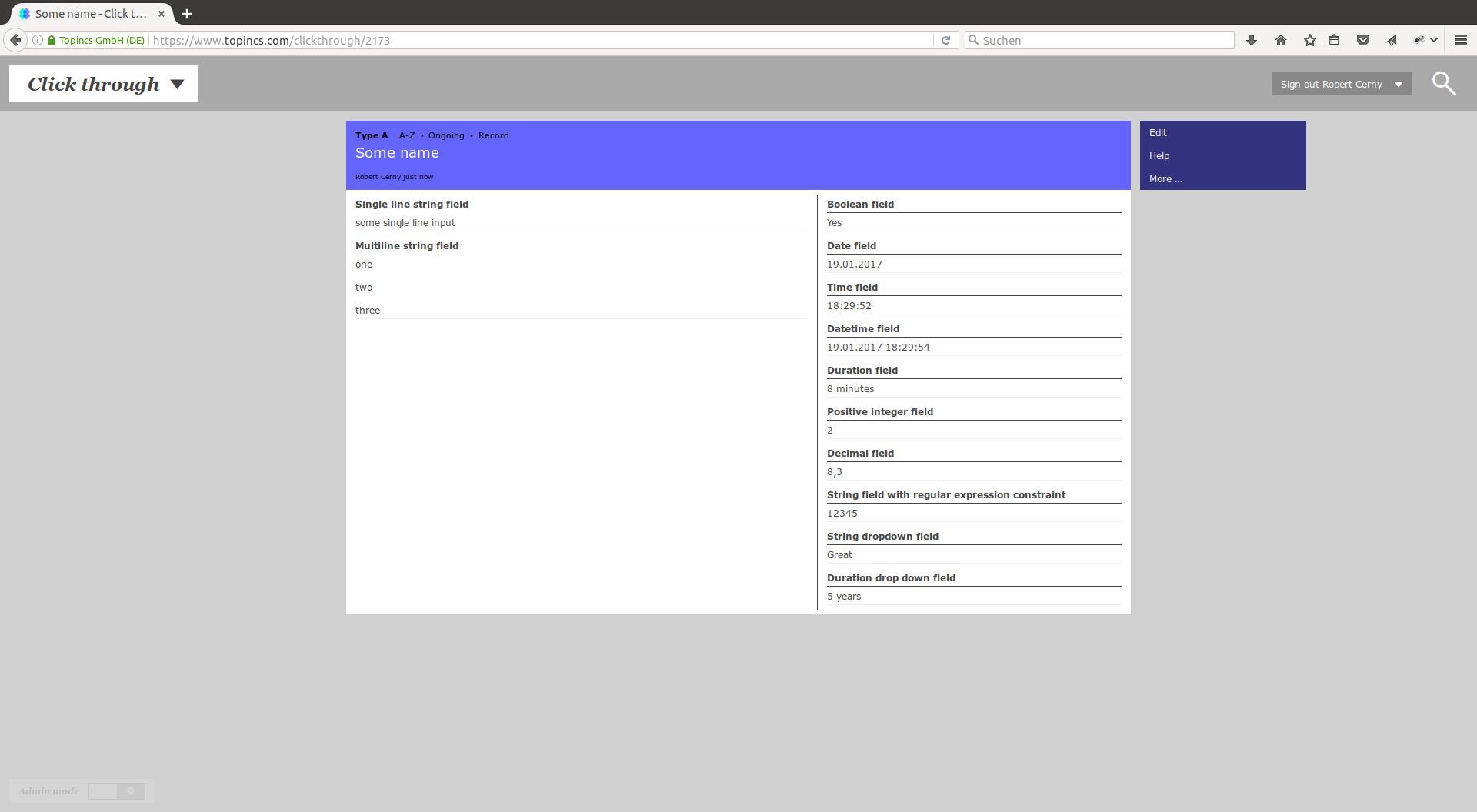Click the A-Z link in header
Viewport: 1477px width, 812px height.
(x=406, y=135)
